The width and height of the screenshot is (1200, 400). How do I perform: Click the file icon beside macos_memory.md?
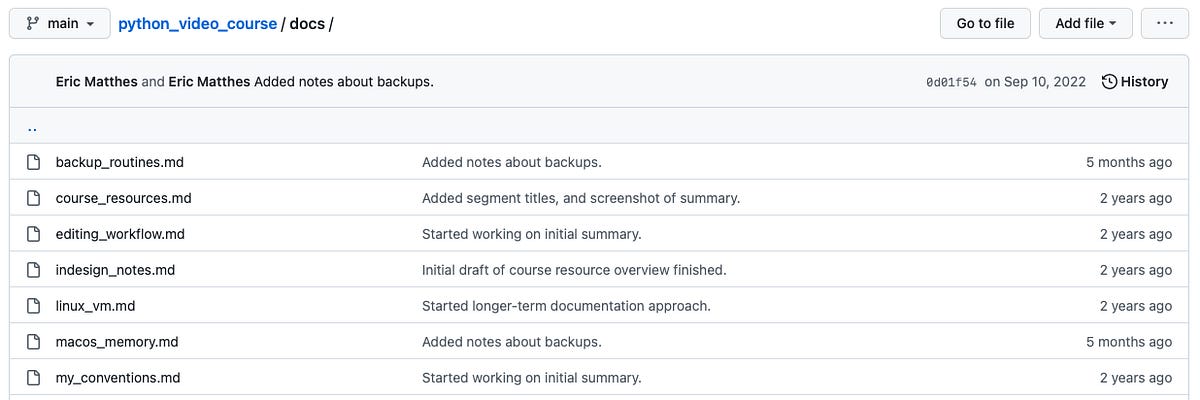coord(33,342)
